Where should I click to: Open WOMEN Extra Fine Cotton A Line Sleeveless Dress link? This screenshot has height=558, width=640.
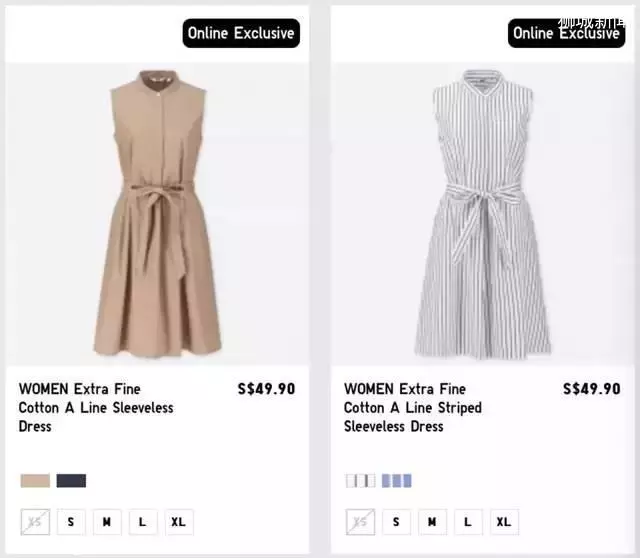(x=96, y=407)
